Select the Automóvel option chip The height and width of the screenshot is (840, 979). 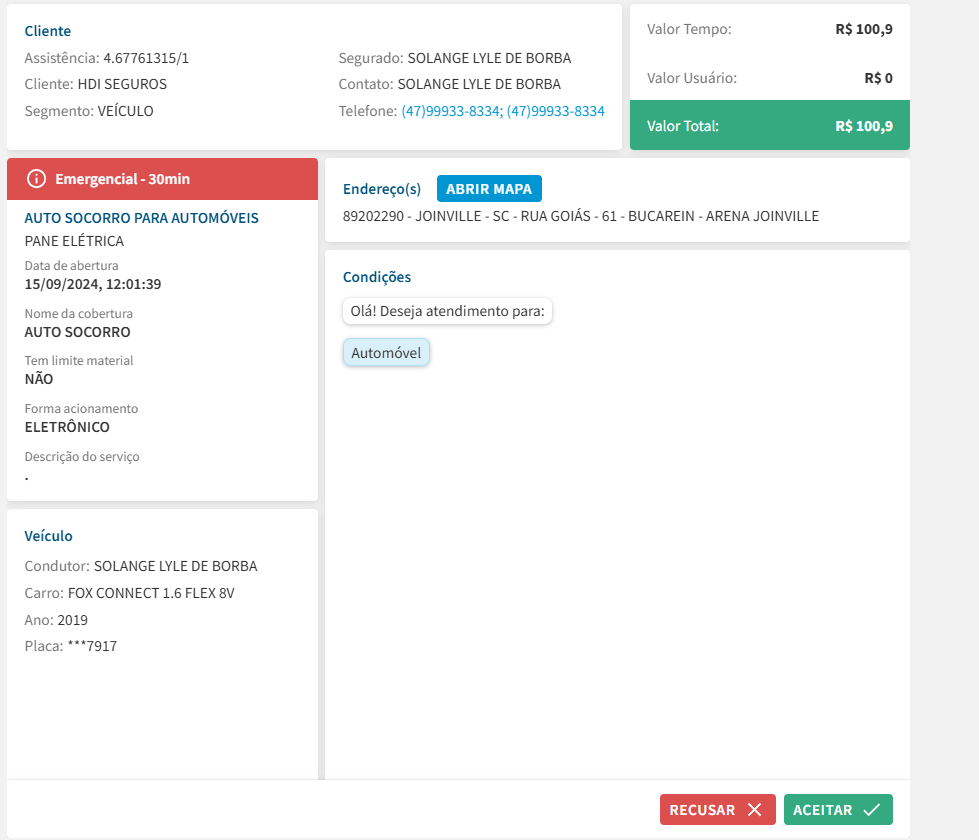click(x=386, y=353)
